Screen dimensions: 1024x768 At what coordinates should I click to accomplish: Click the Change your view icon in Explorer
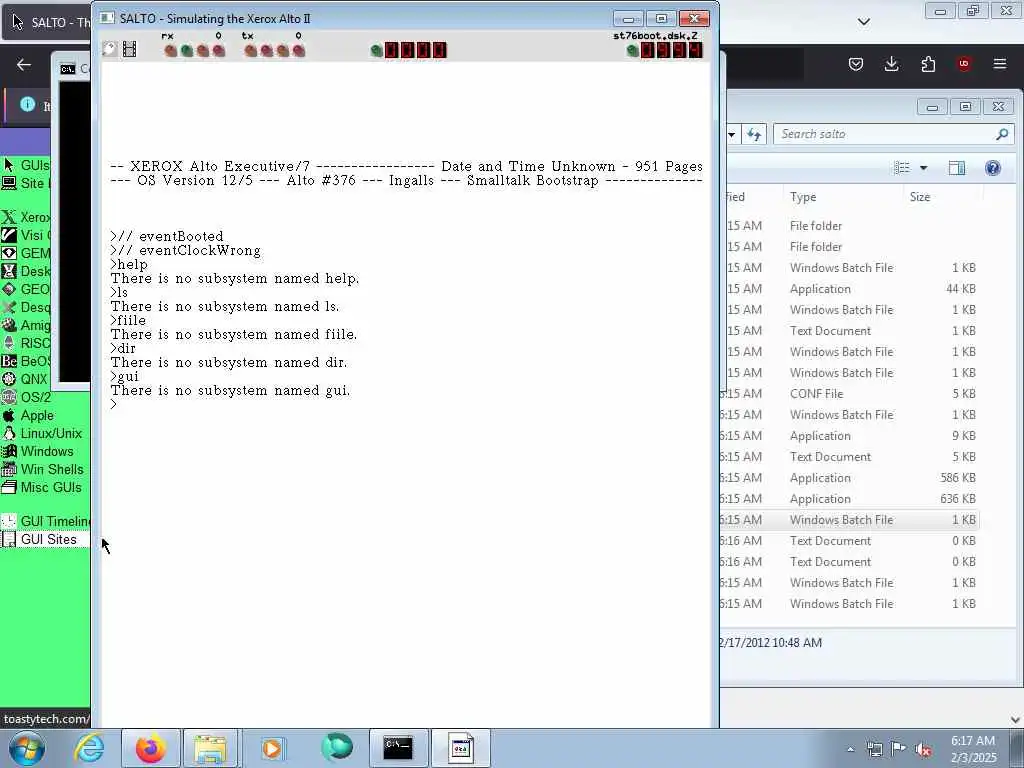[x=902, y=168]
